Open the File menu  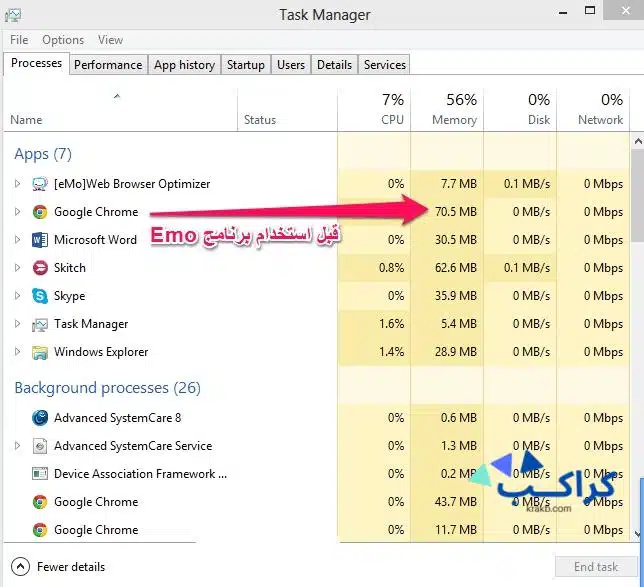(x=19, y=40)
